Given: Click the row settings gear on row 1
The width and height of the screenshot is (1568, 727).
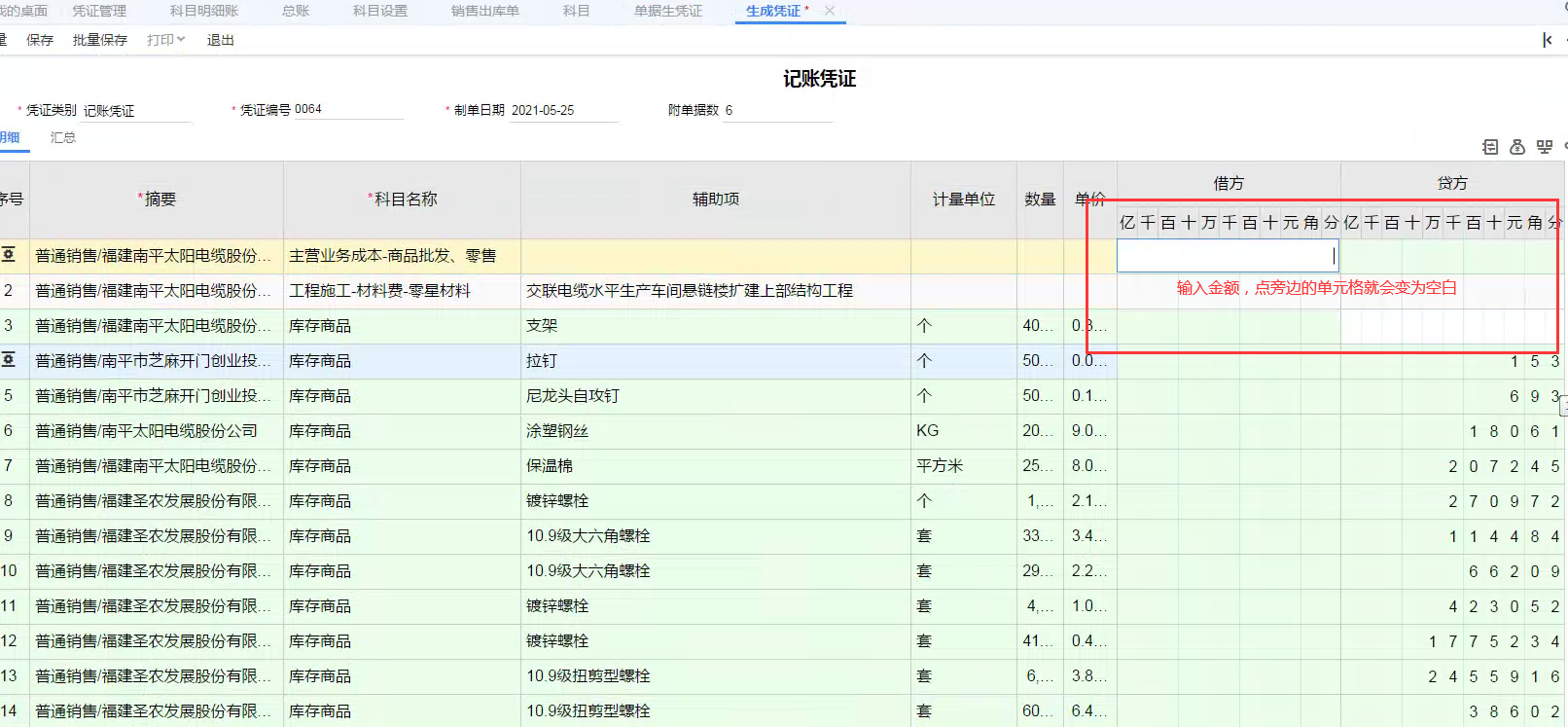Looking at the screenshot, I should (9, 255).
